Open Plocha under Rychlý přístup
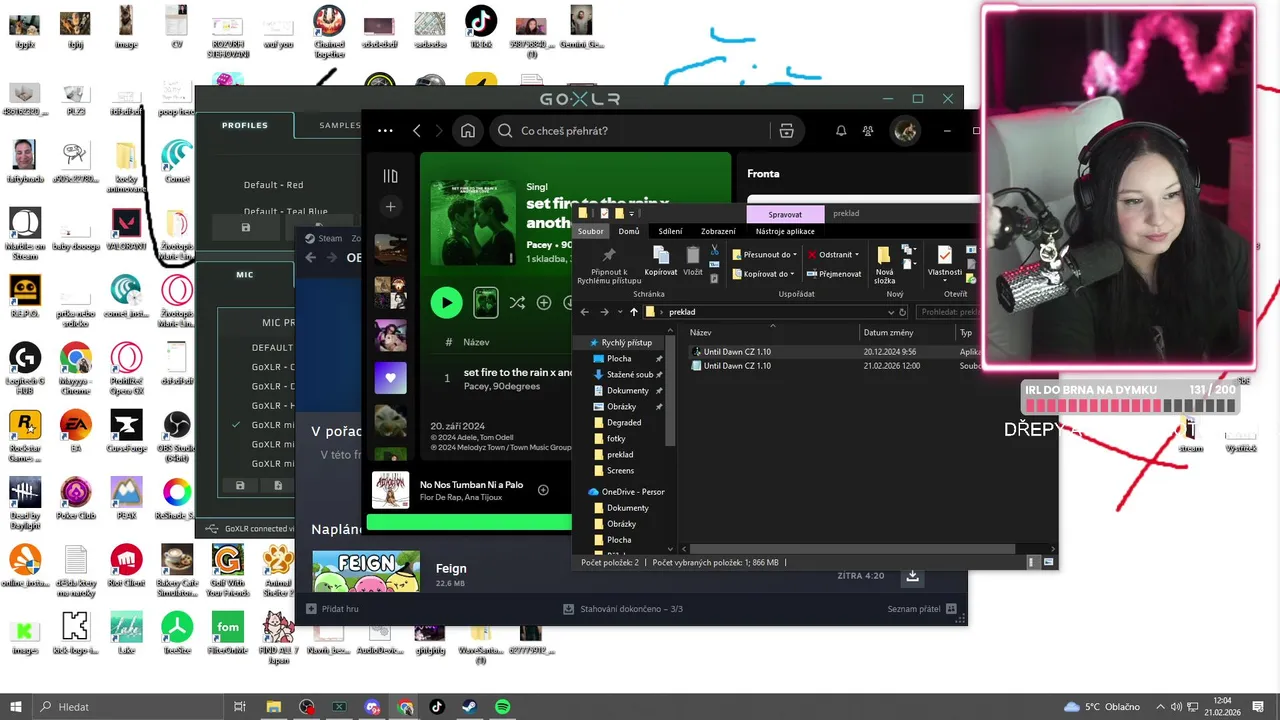This screenshot has height=720, width=1280. click(619, 359)
